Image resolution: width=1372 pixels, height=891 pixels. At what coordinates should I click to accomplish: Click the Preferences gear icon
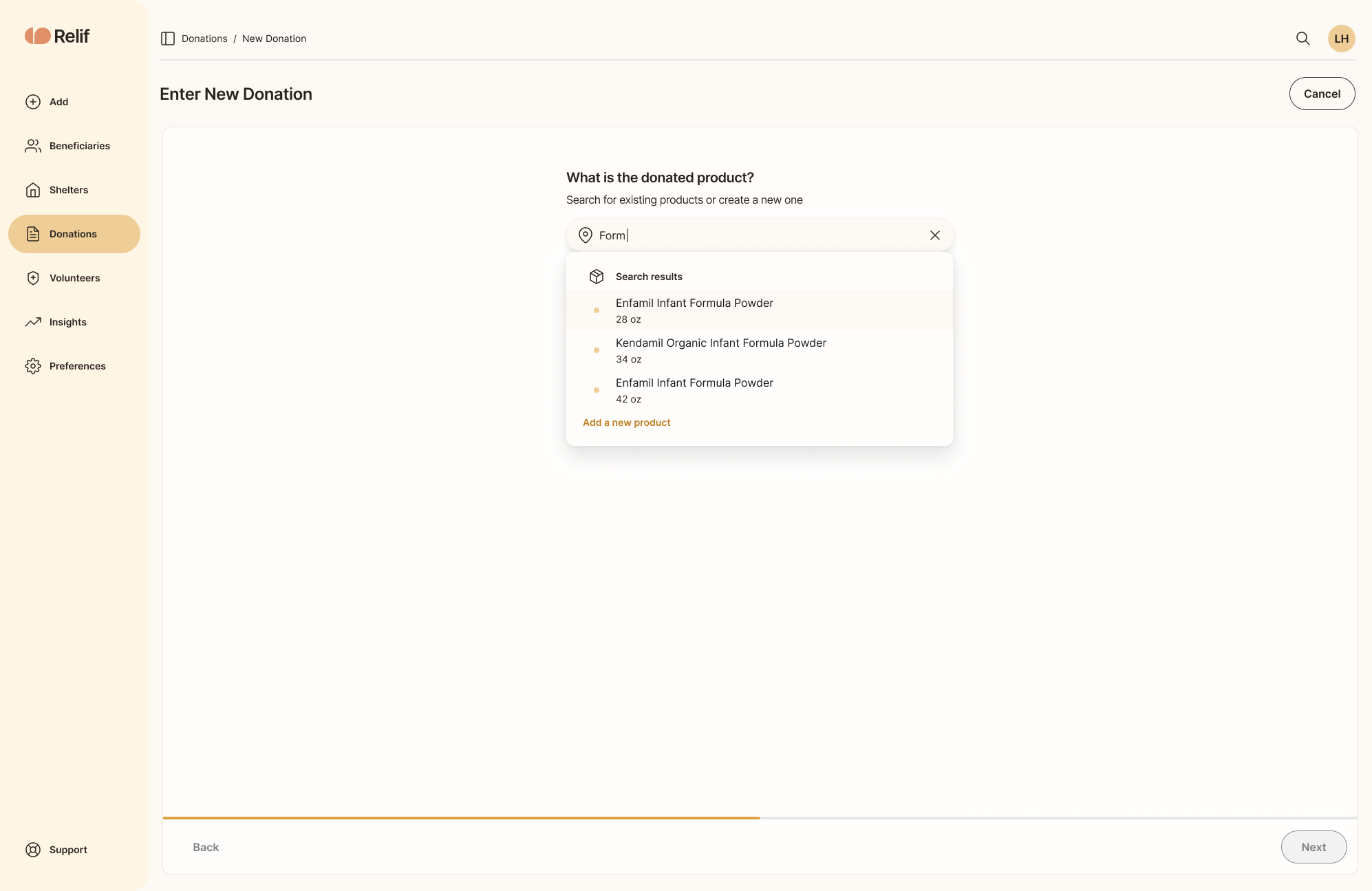coord(33,366)
